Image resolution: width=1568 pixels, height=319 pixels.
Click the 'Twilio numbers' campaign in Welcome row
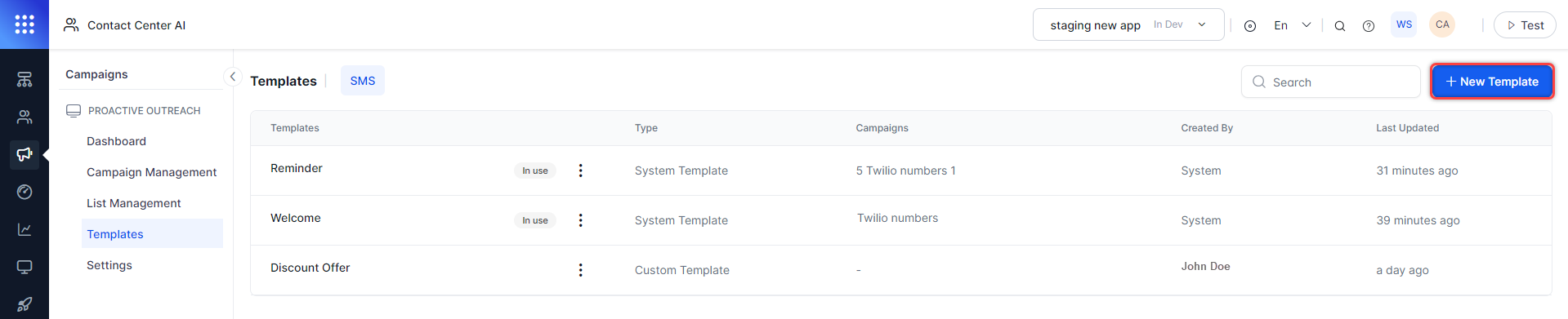point(897,218)
